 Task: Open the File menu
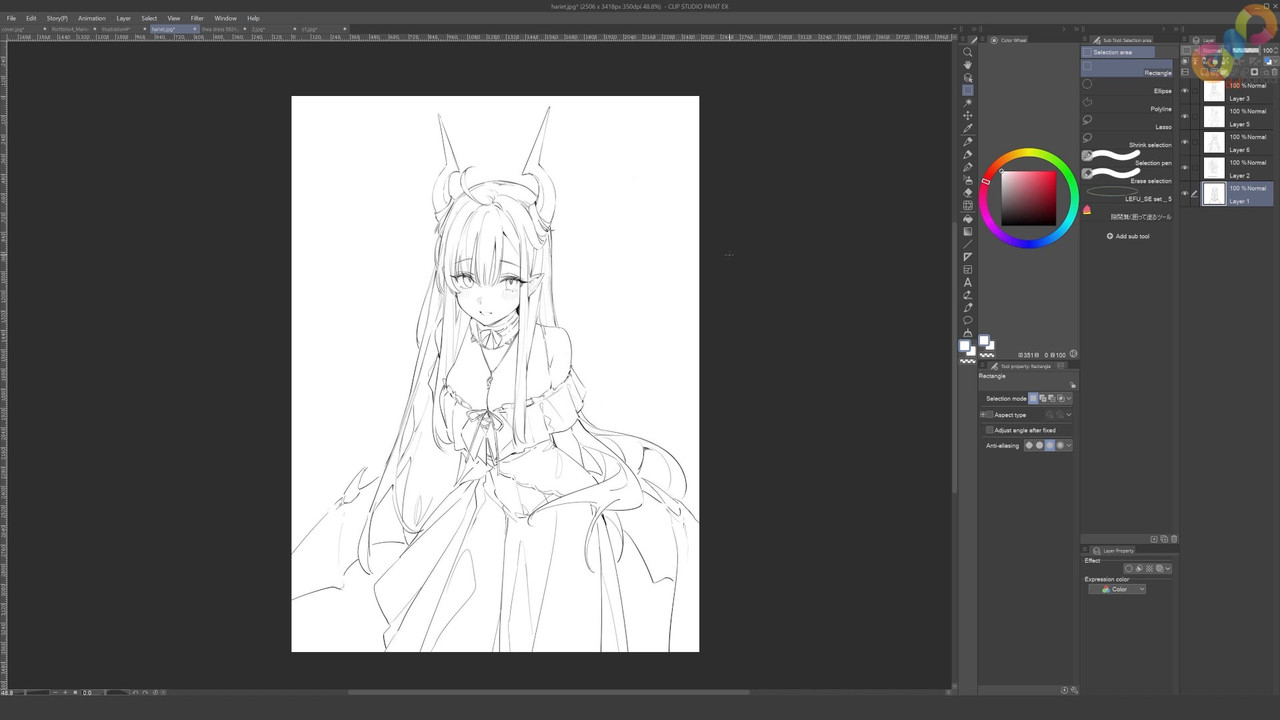(12, 18)
